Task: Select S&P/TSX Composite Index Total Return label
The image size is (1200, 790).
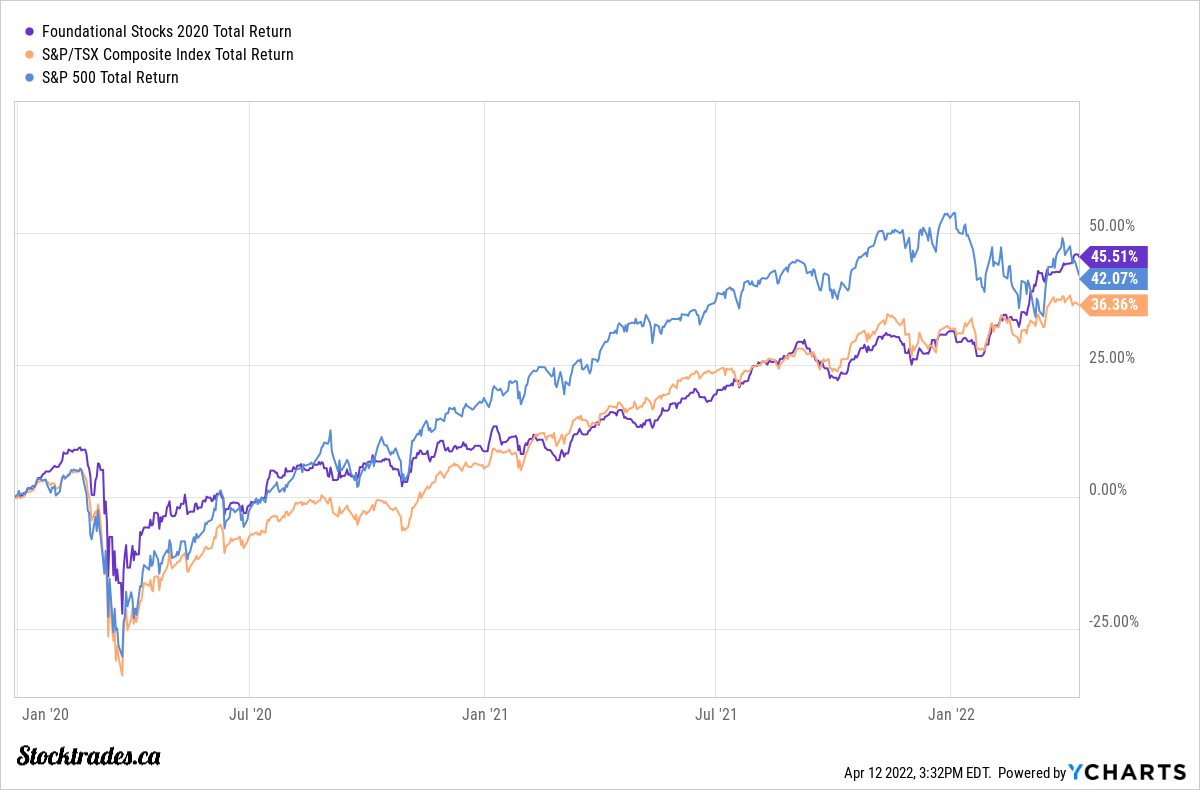Action: [168, 55]
